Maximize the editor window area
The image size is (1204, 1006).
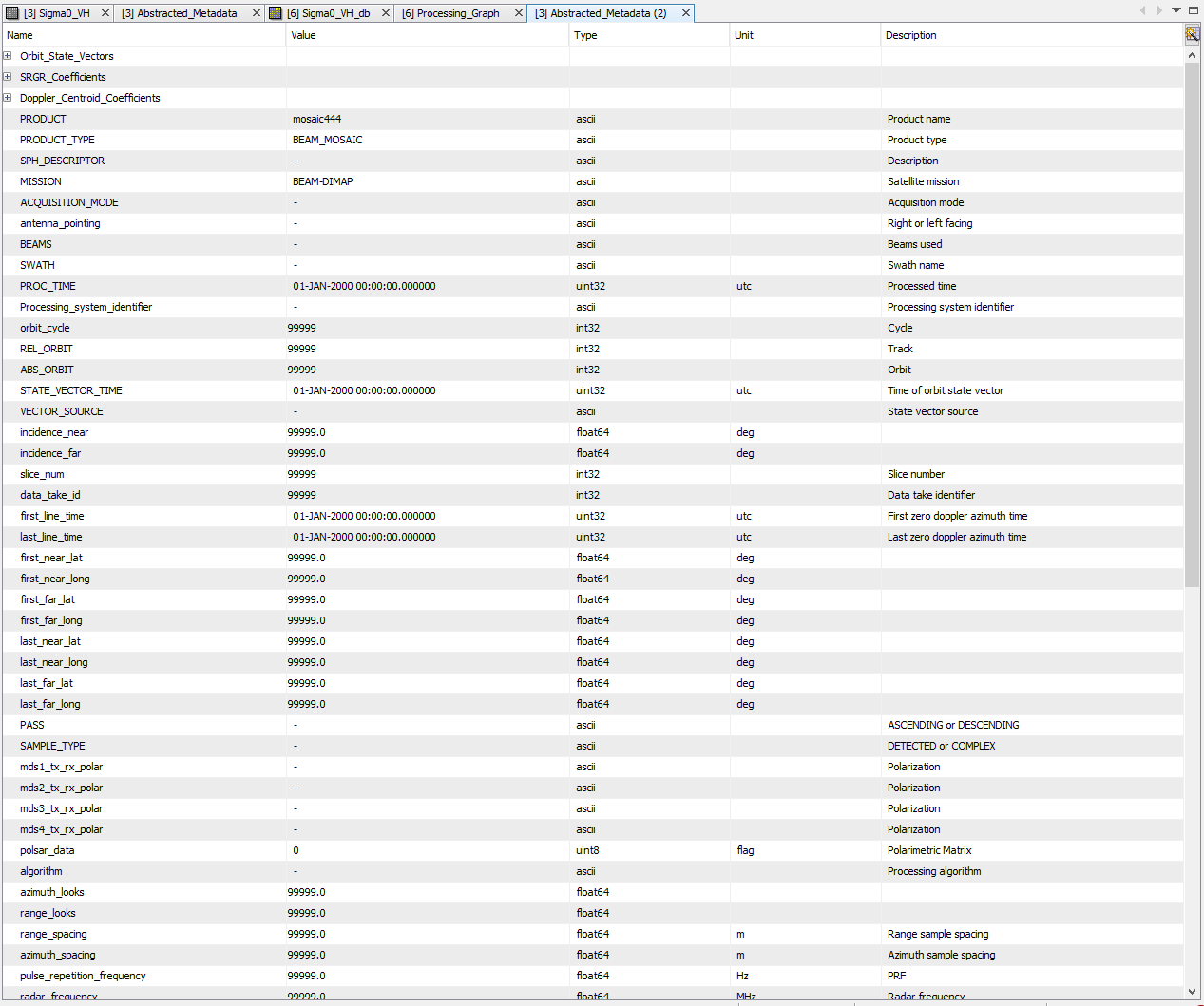1194,10
